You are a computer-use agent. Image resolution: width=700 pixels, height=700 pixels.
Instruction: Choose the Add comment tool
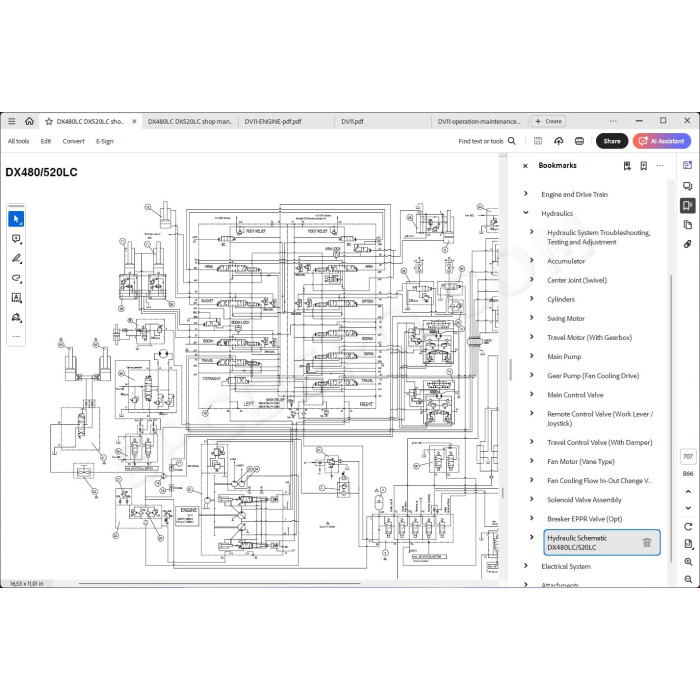16,239
